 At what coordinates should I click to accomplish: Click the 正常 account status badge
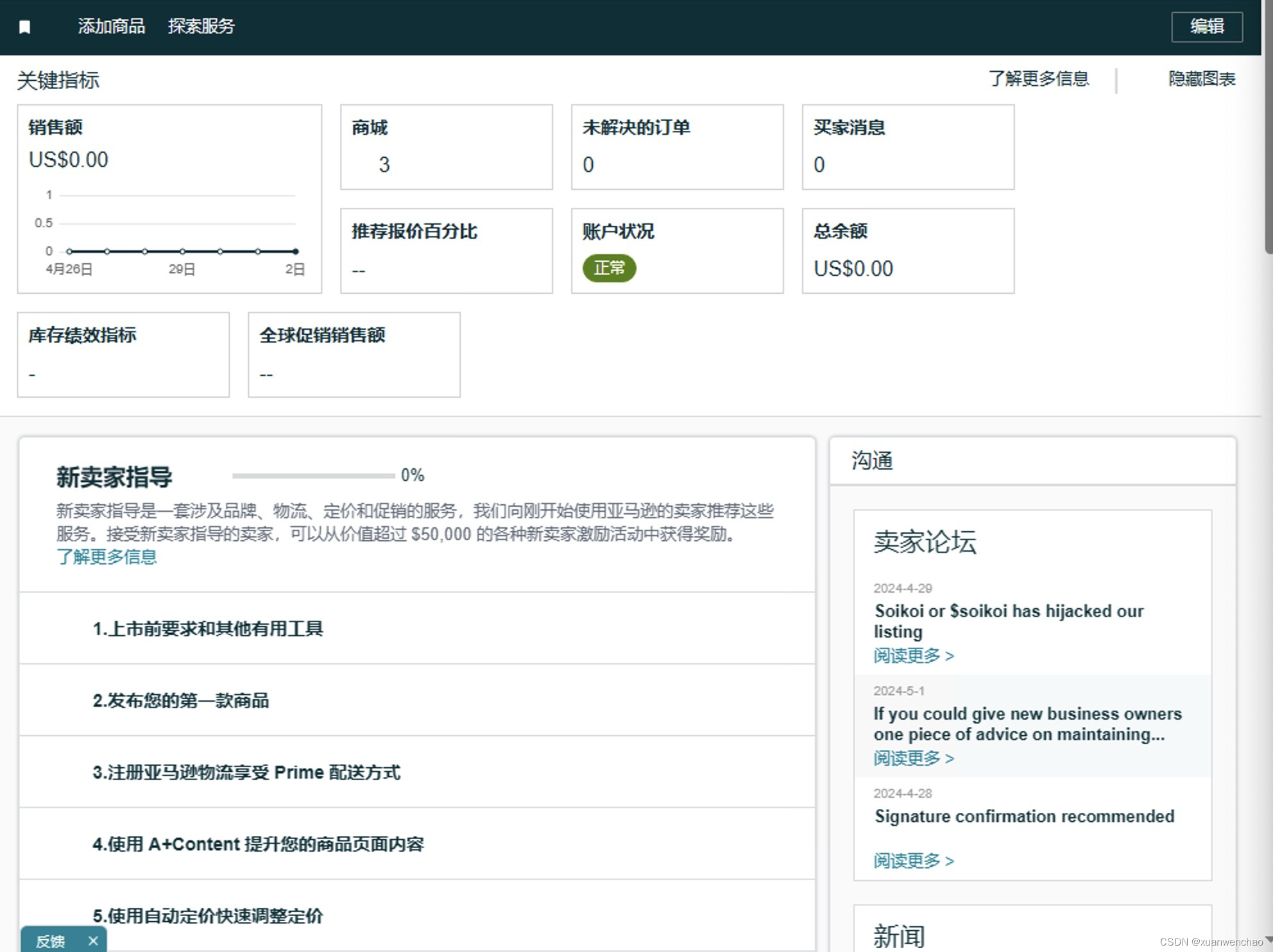pos(608,268)
